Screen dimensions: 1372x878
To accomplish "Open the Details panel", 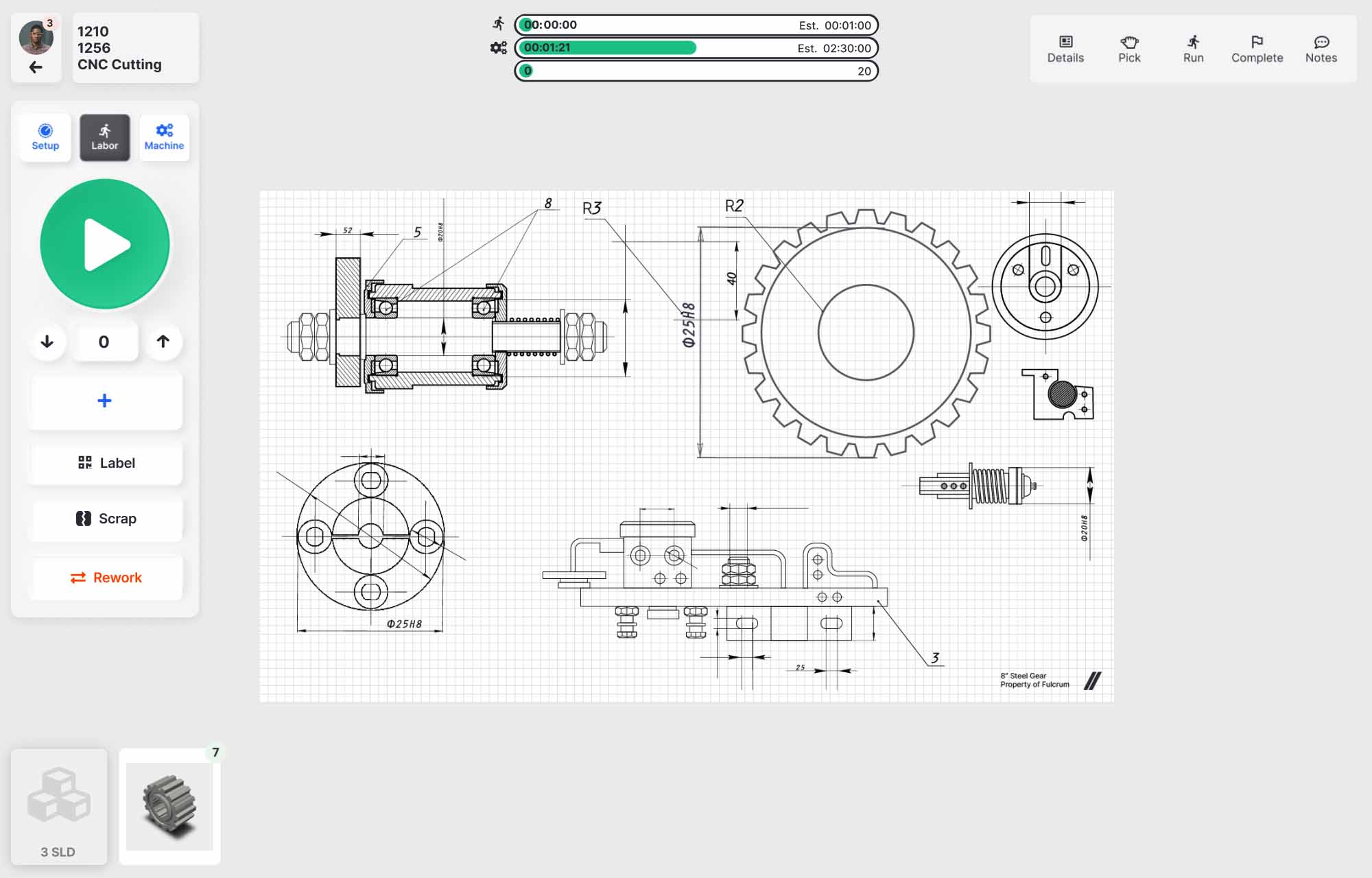I will pyautogui.click(x=1065, y=48).
